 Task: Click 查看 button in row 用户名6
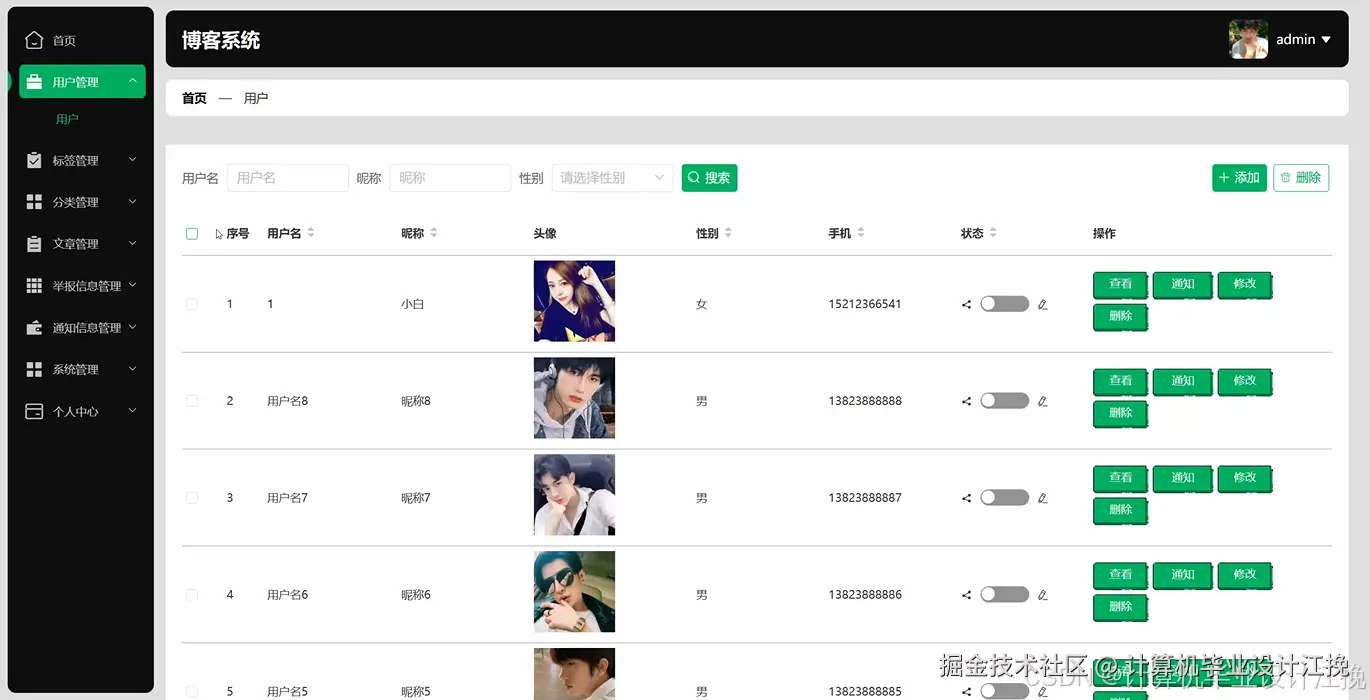(1120, 576)
